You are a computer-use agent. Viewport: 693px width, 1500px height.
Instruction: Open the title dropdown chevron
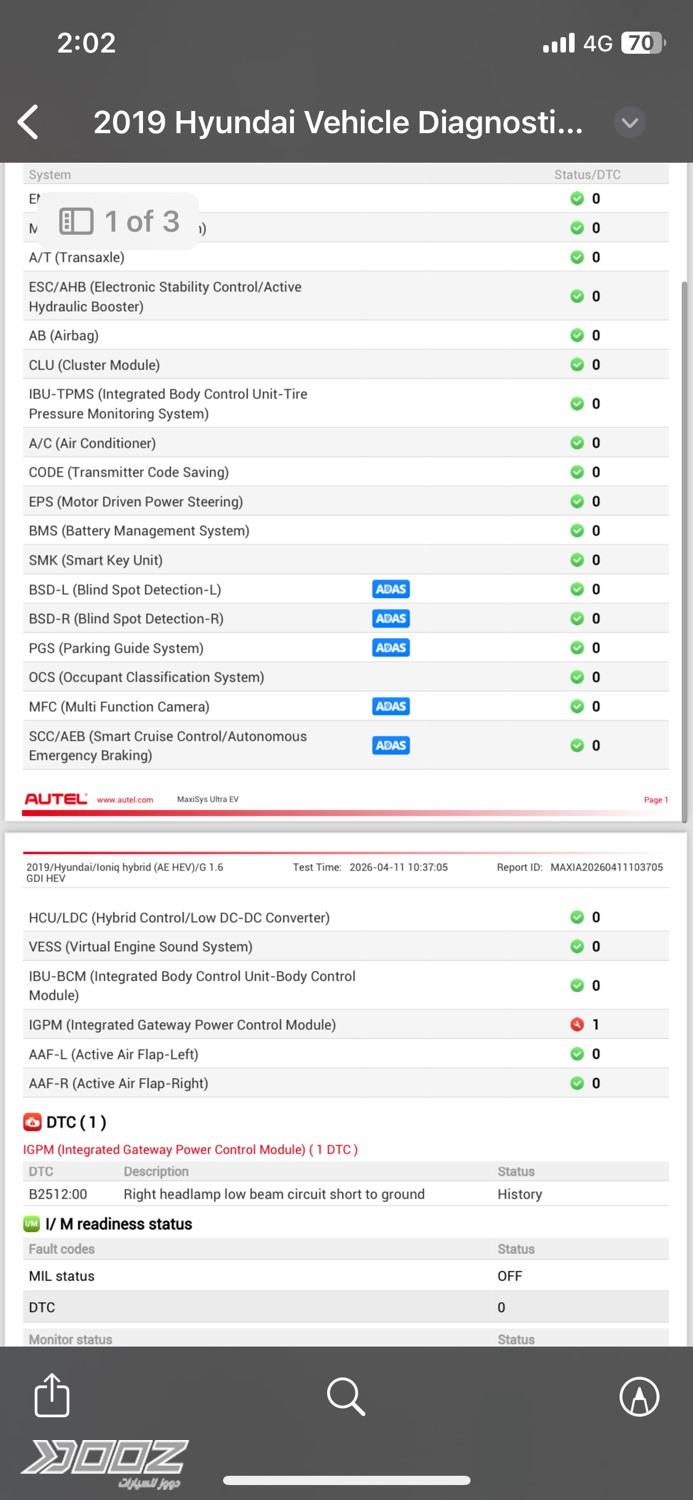point(629,123)
